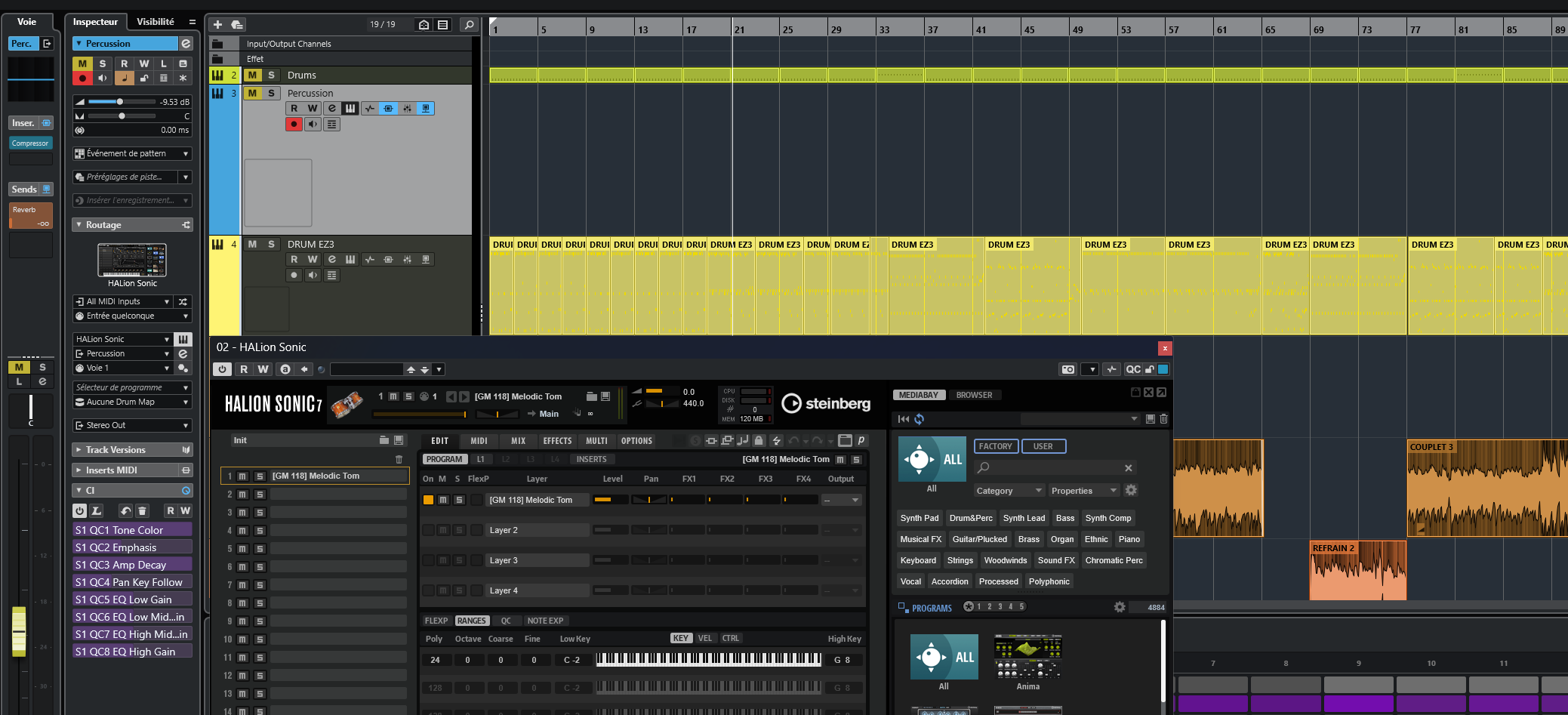Click the MIDI reset lightning icon in HALion
Image resolution: width=1568 pixels, height=715 pixels.
(776, 441)
